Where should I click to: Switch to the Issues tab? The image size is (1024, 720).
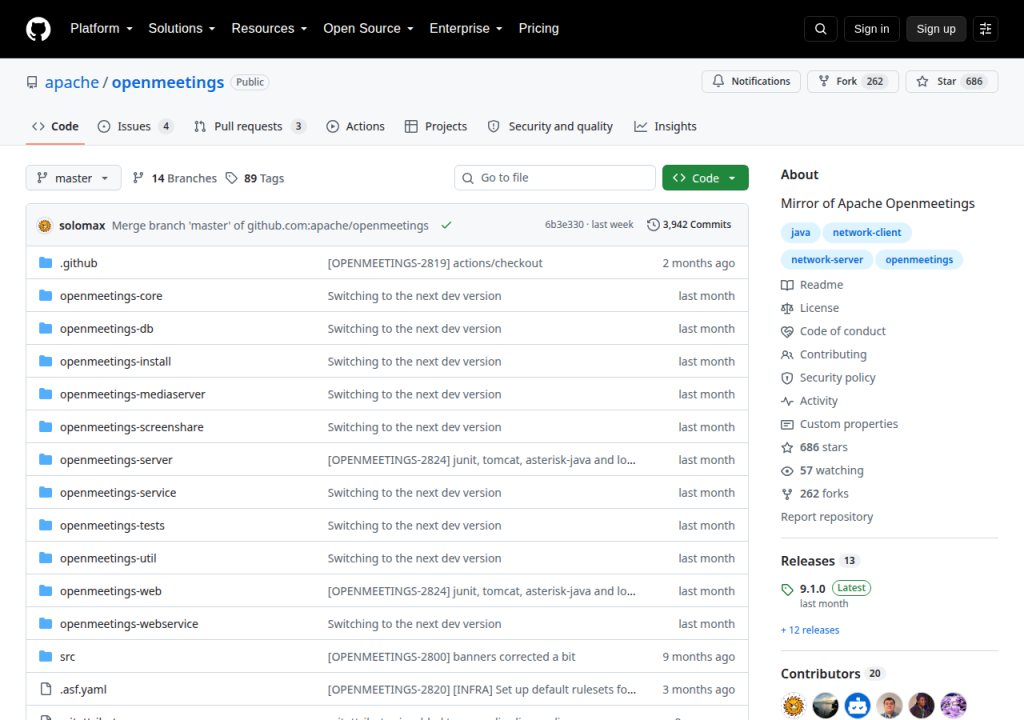click(x=135, y=127)
